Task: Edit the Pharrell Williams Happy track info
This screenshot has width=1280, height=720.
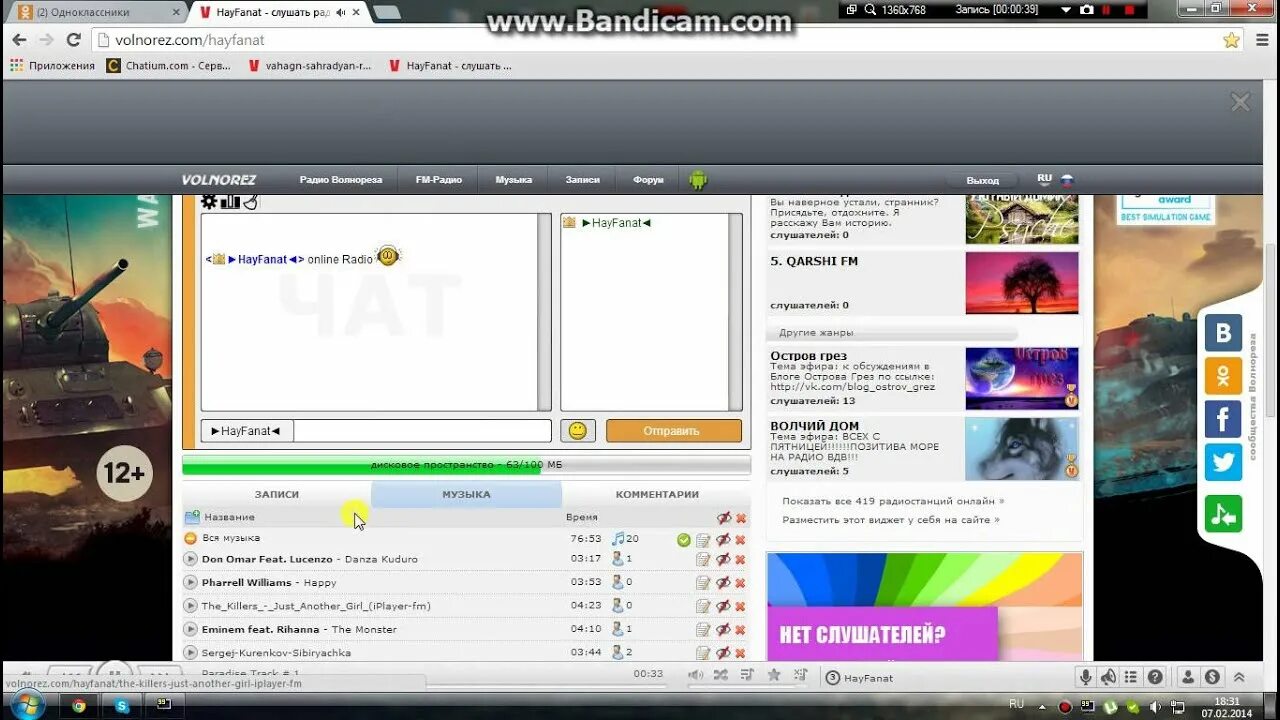Action: point(703,583)
